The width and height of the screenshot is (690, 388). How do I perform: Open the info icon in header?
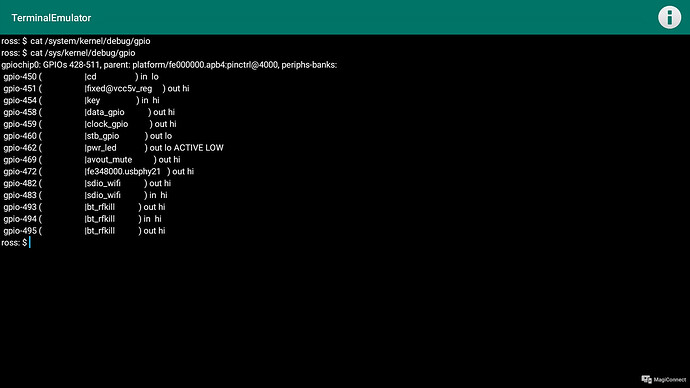coord(669,18)
